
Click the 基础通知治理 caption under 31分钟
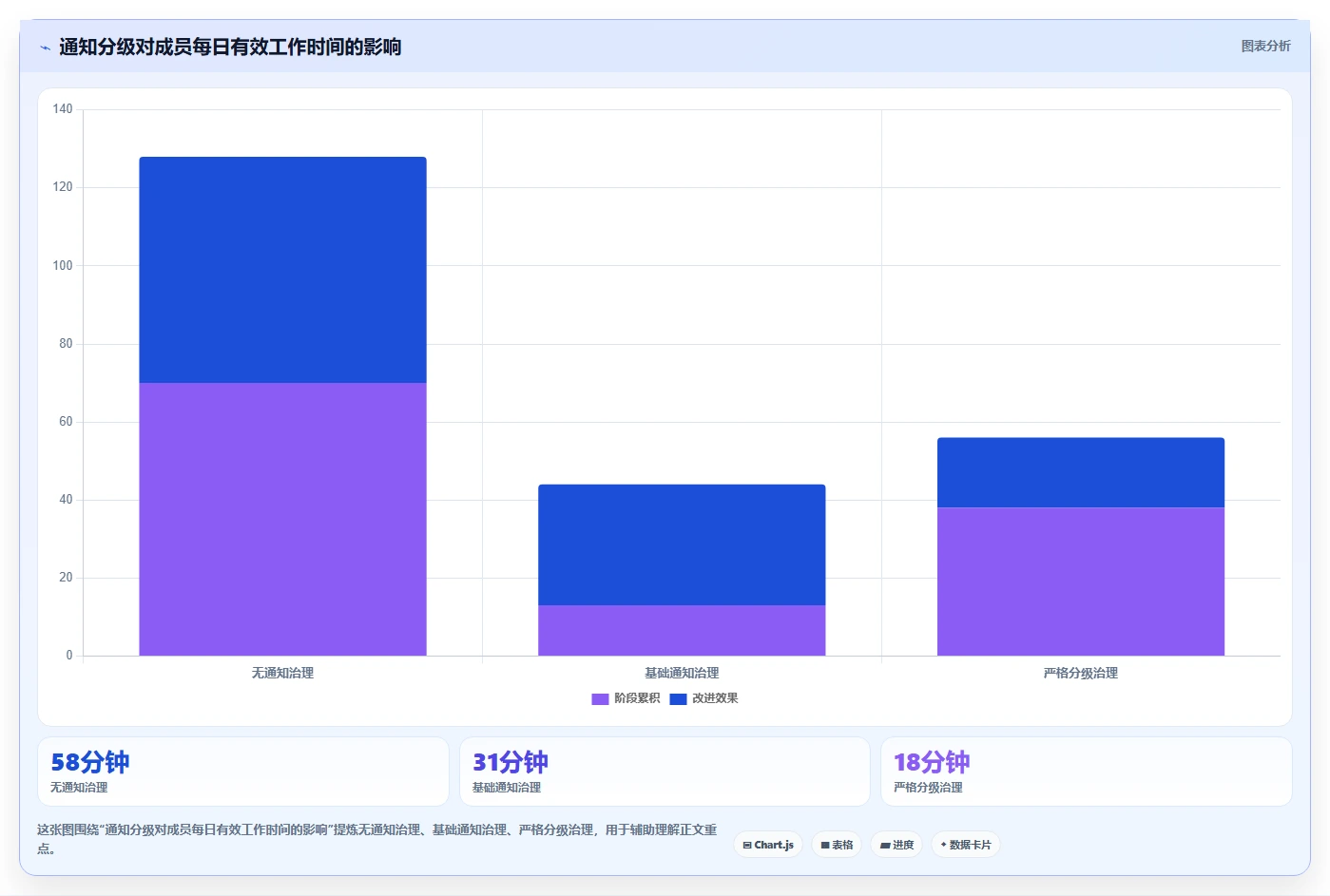[x=507, y=788]
